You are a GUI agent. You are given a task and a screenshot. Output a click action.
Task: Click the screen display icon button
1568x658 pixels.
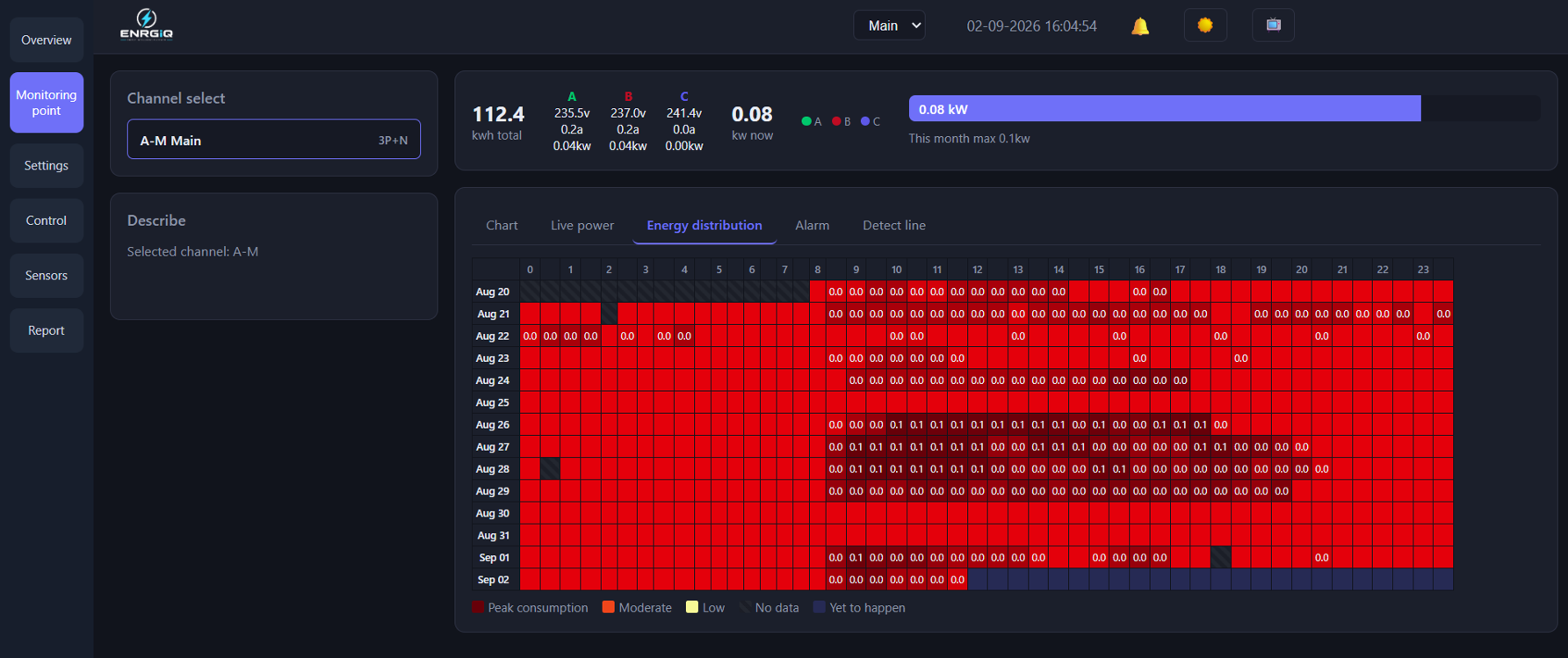[1273, 25]
